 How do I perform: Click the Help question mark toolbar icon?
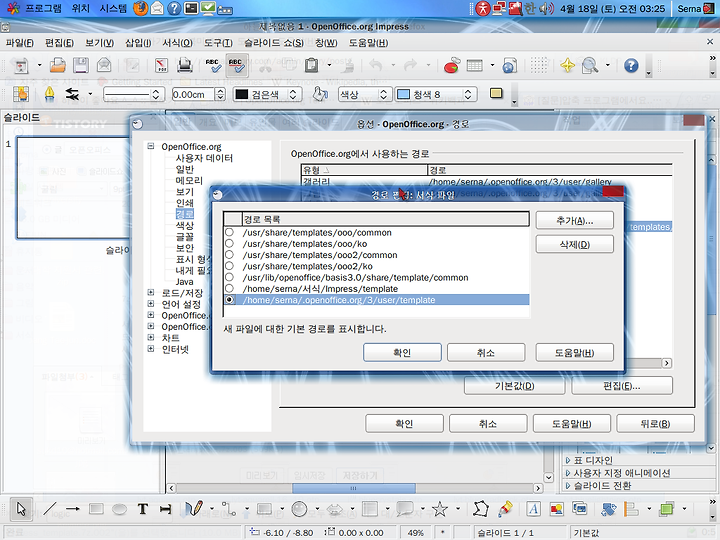(631, 66)
